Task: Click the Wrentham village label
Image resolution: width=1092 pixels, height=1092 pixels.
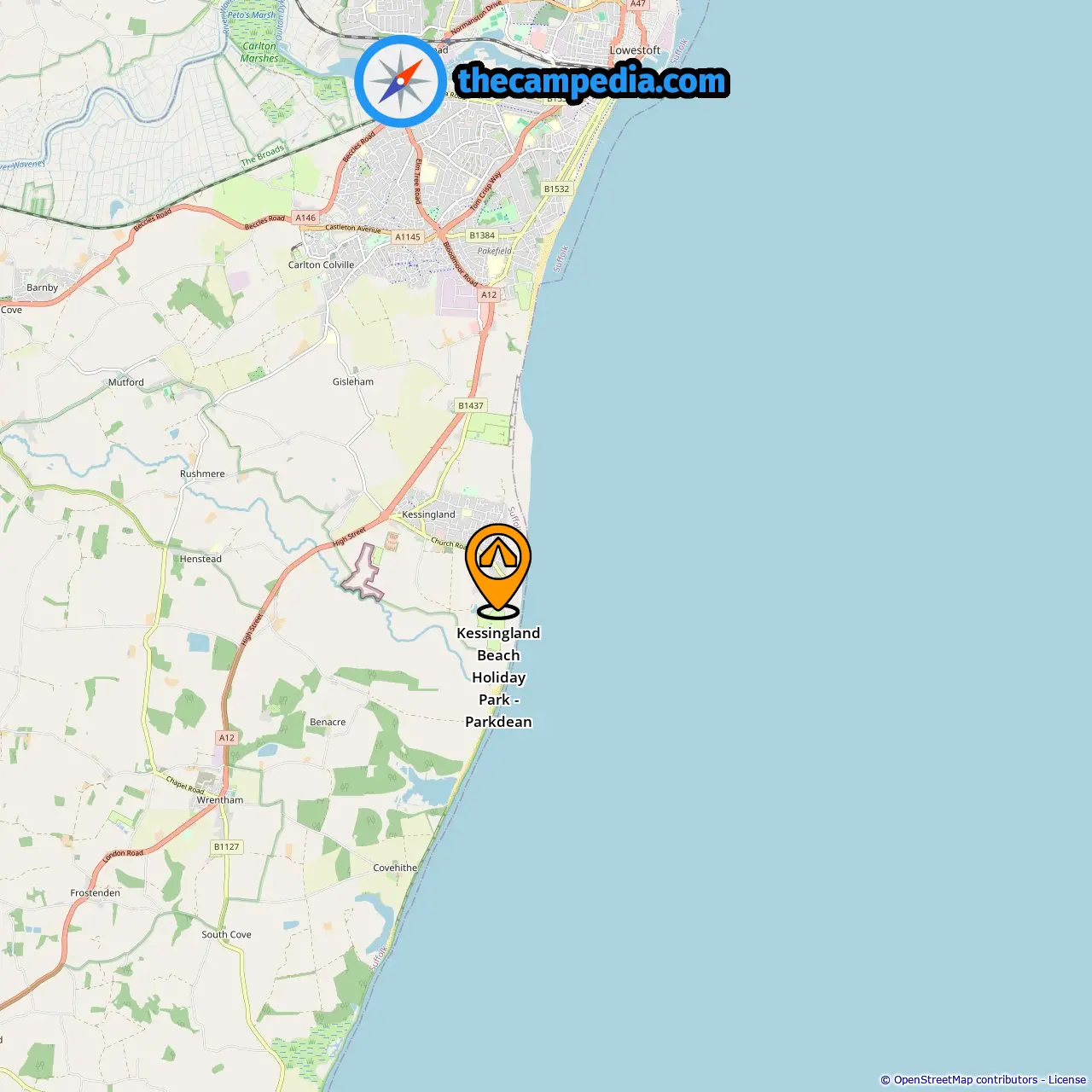Action: pyautogui.click(x=220, y=800)
